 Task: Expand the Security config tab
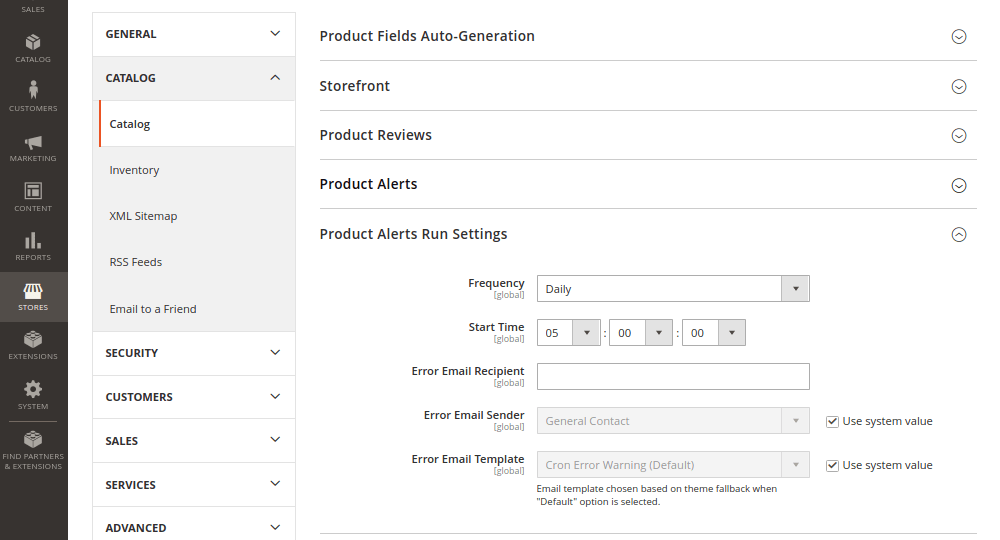tap(194, 353)
